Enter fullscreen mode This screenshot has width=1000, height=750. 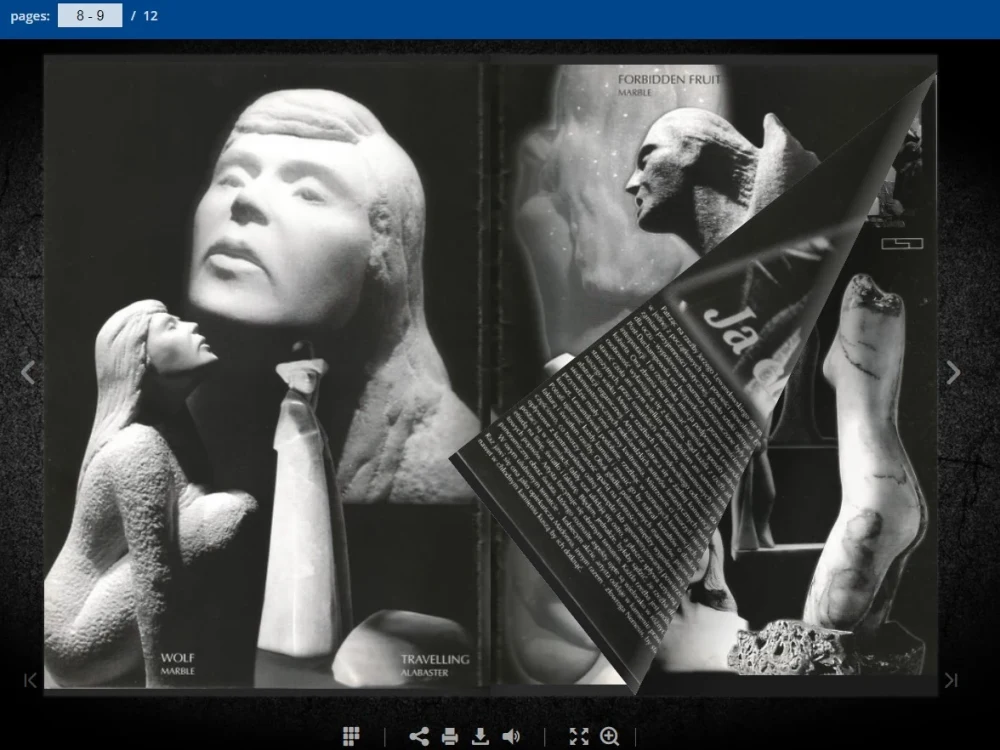(578, 736)
